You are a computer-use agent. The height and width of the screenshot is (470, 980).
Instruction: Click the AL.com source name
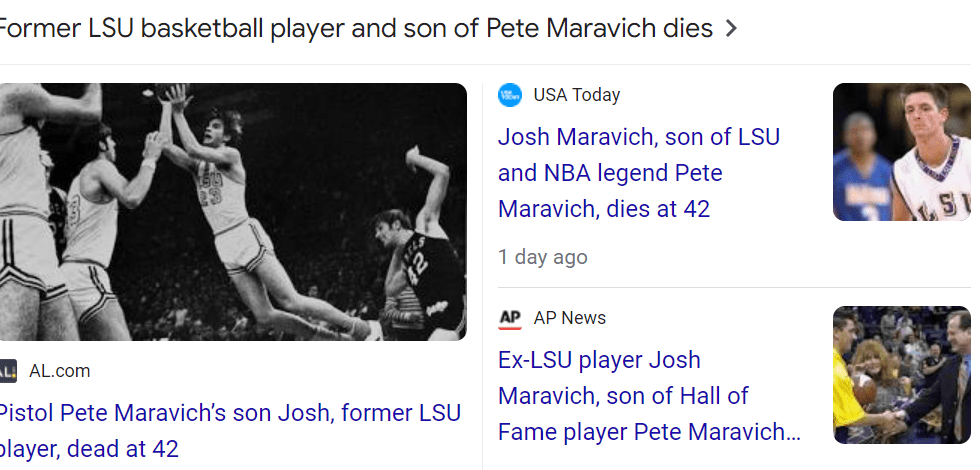tap(59, 371)
